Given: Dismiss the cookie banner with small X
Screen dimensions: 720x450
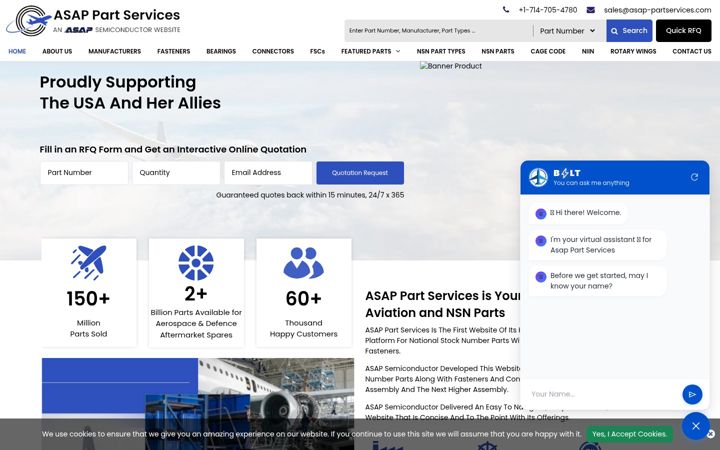Looking at the screenshot, I should tap(711, 434).
